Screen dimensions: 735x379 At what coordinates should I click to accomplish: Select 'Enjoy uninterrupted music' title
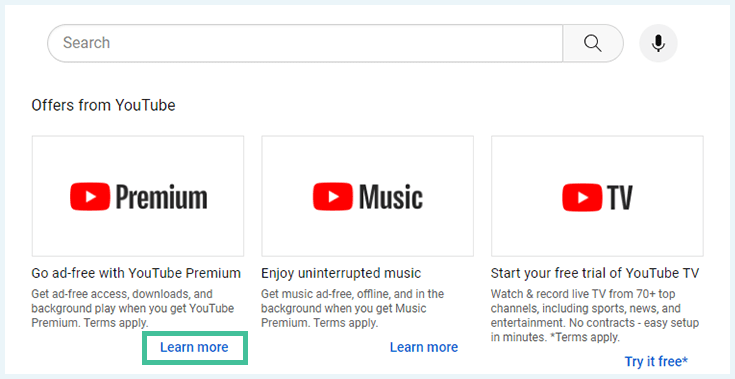[x=341, y=273]
